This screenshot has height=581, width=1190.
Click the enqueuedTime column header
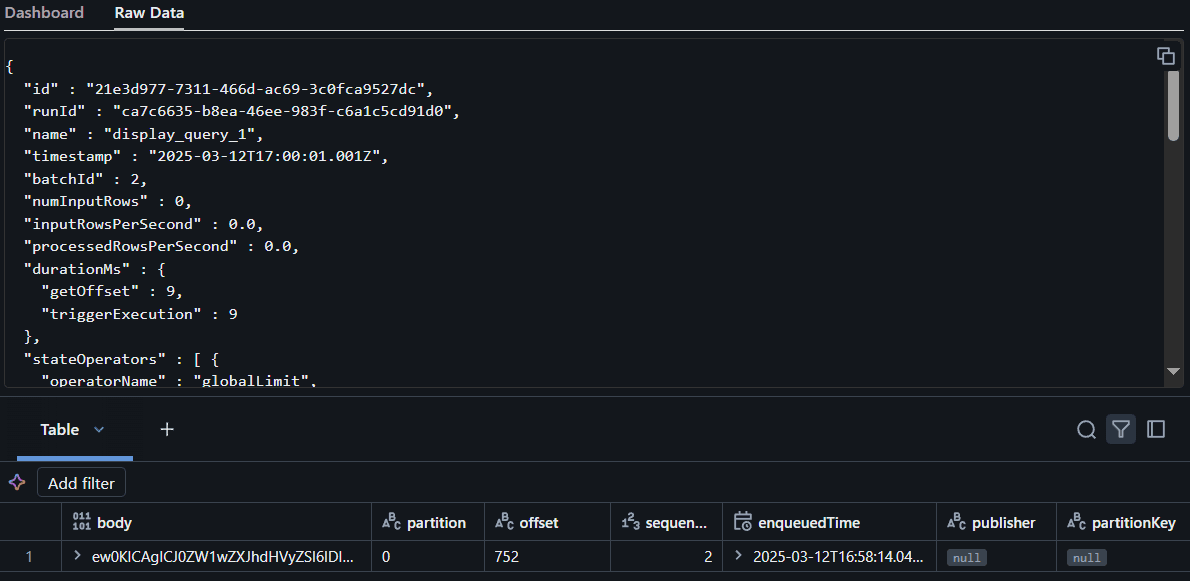[829, 523]
